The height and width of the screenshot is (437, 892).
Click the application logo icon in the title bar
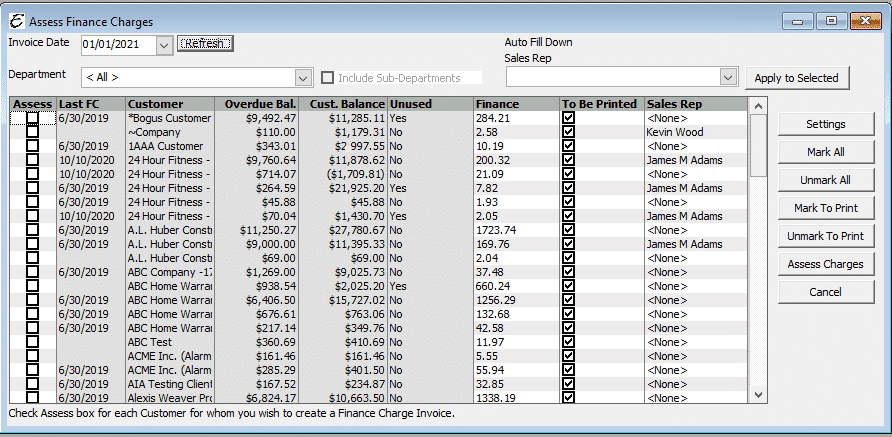click(18, 22)
